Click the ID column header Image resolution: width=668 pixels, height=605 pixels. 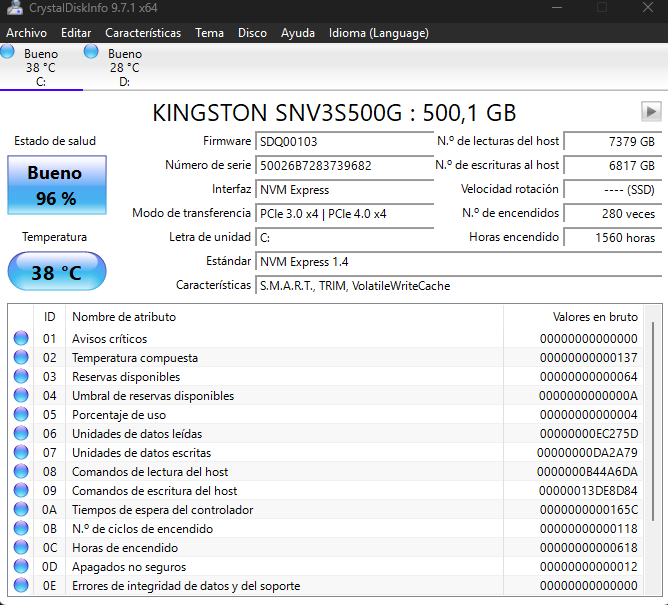coord(49,317)
